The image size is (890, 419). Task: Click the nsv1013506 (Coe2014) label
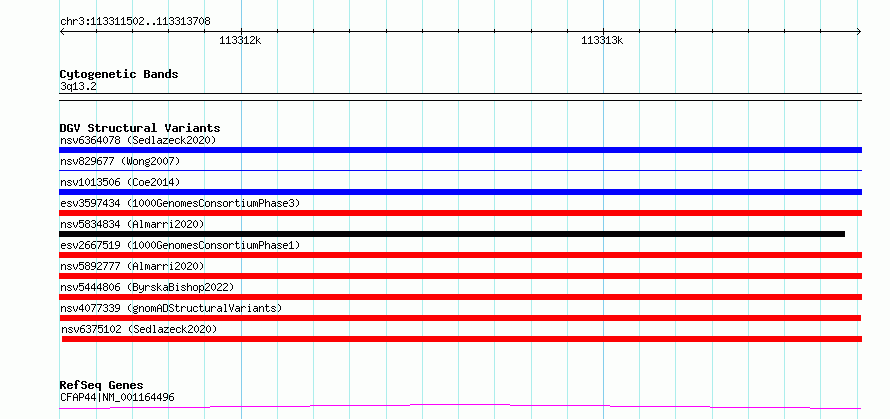pos(120,182)
